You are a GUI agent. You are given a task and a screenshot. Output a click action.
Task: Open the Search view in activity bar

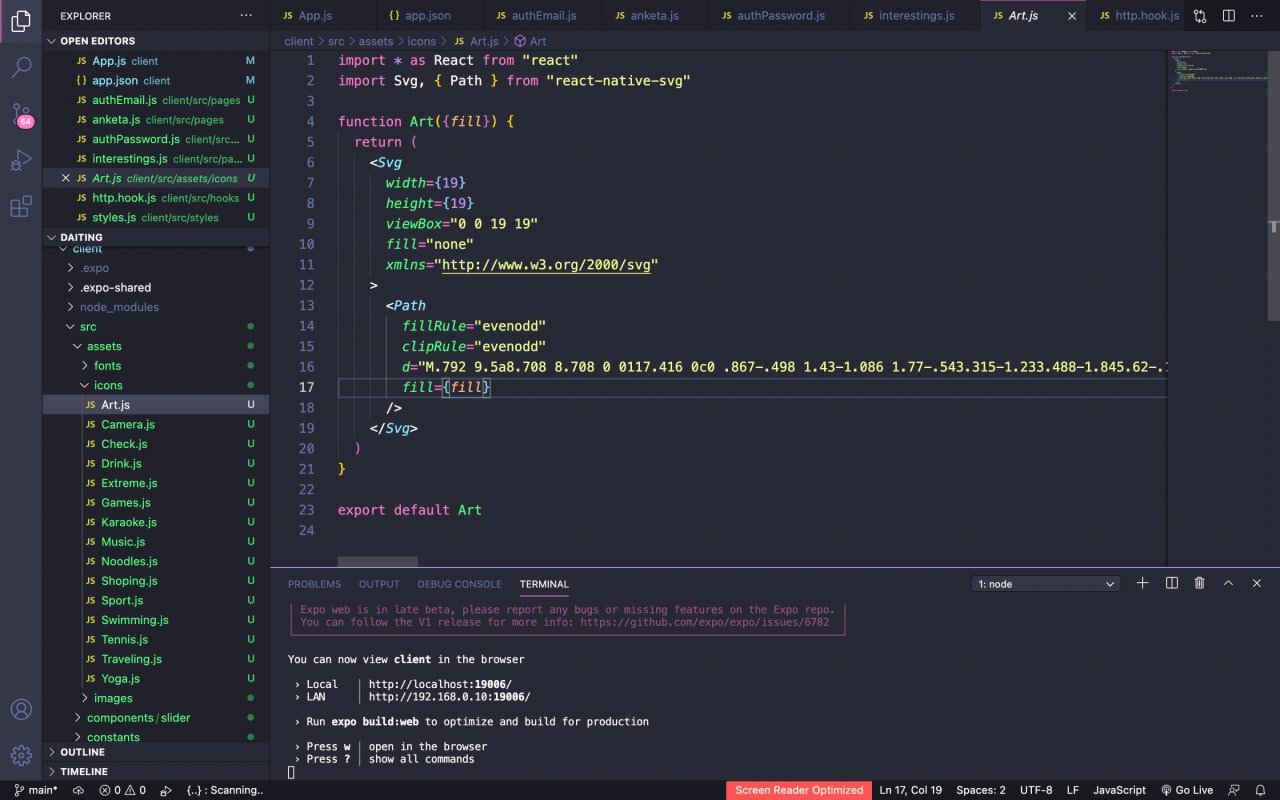21,67
